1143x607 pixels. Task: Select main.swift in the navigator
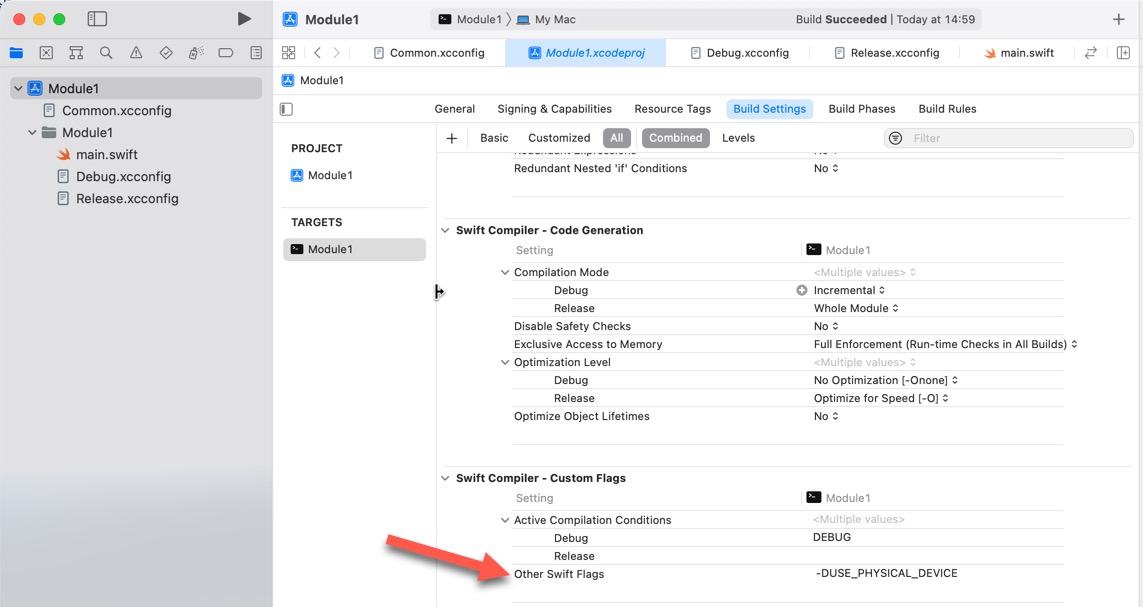[x=107, y=154]
